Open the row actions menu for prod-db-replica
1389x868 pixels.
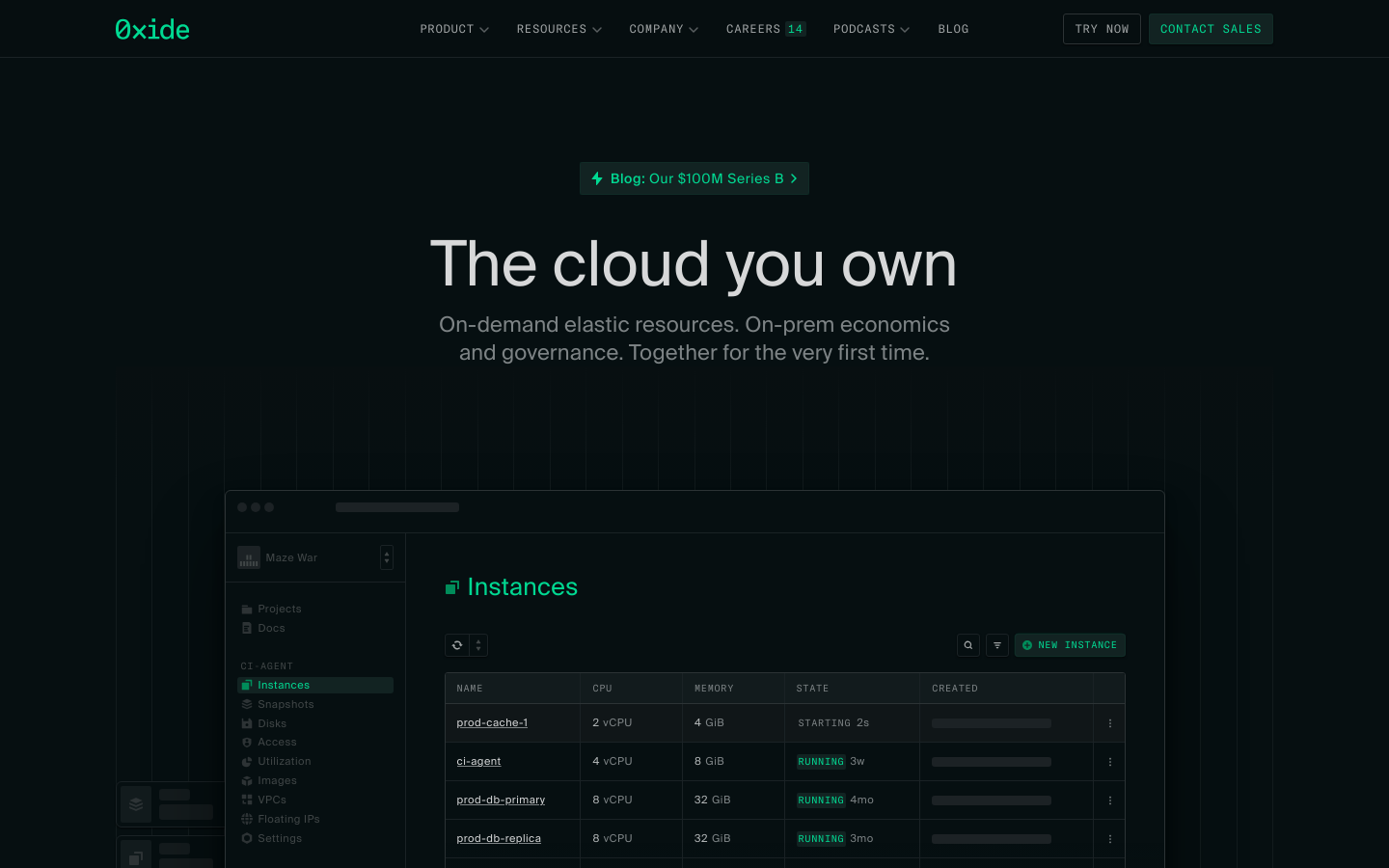pos(1109,839)
